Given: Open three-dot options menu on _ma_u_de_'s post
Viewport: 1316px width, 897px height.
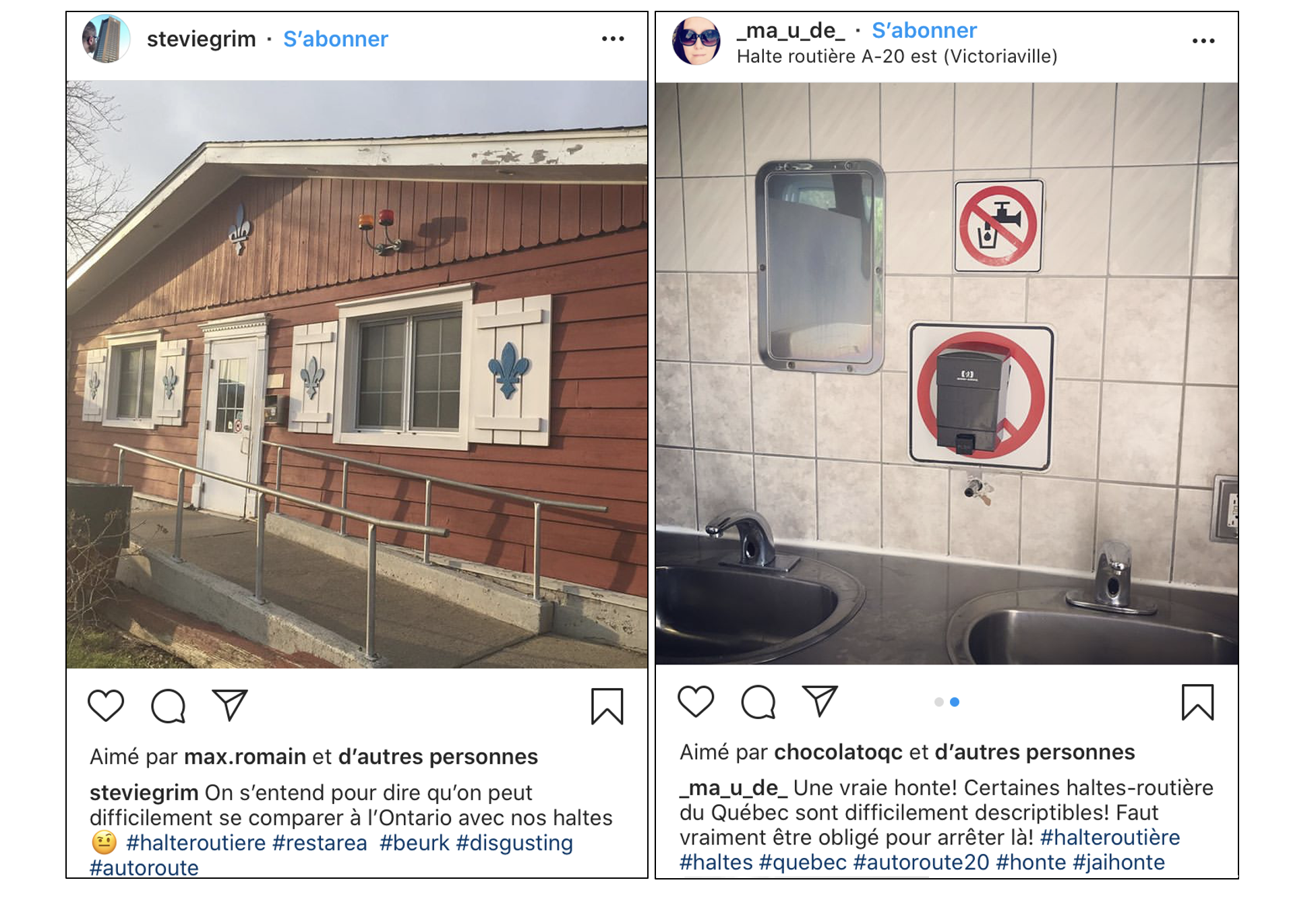Looking at the screenshot, I should coord(1203,41).
